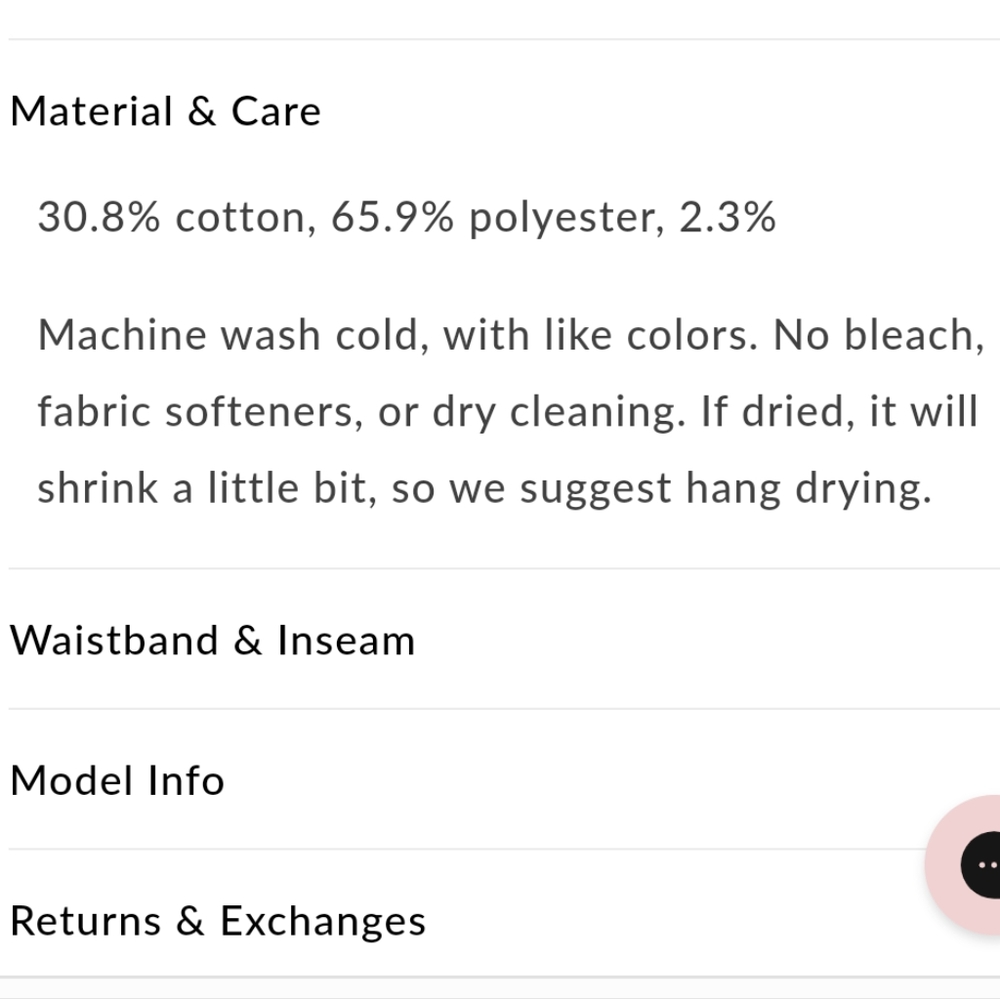Click the "hang drying" recommendation
The width and height of the screenshot is (1000, 999).
[x=806, y=488]
